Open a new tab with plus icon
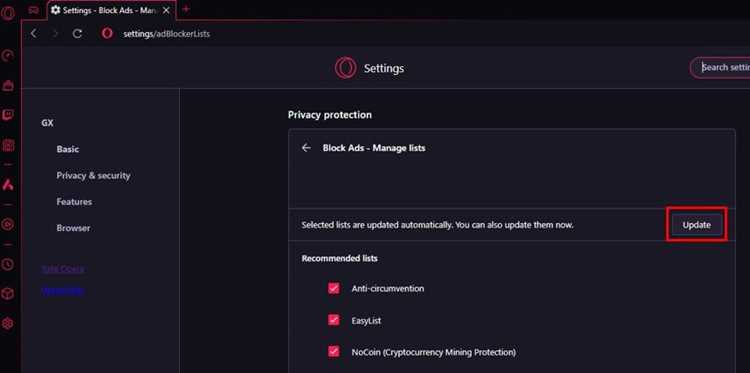Screen dimensions: 750x373 [186, 9]
